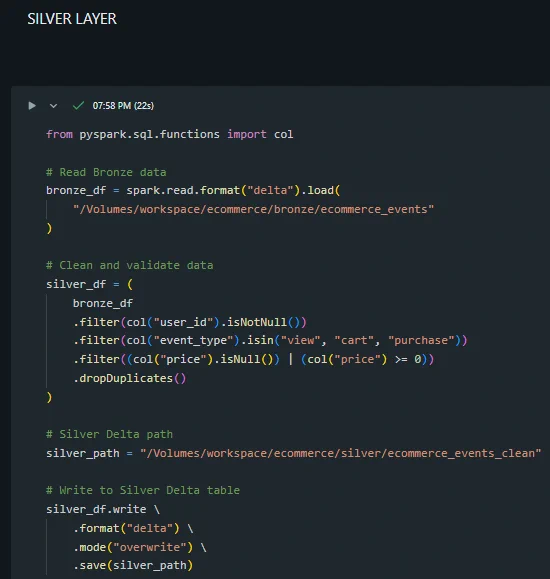This screenshot has height=579, width=550.
Task: Click the '# Clean and validate data' comment
Action: point(130,265)
